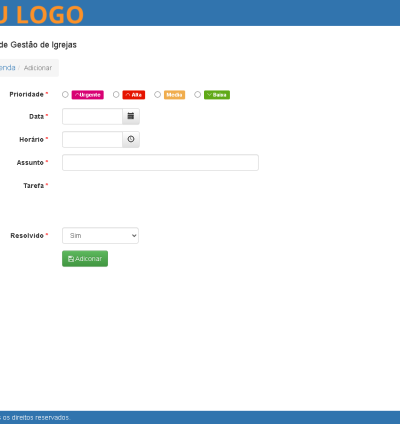Click the red Alta priority badge
The width and height of the screenshot is (400, 424).
coord(134,95)
